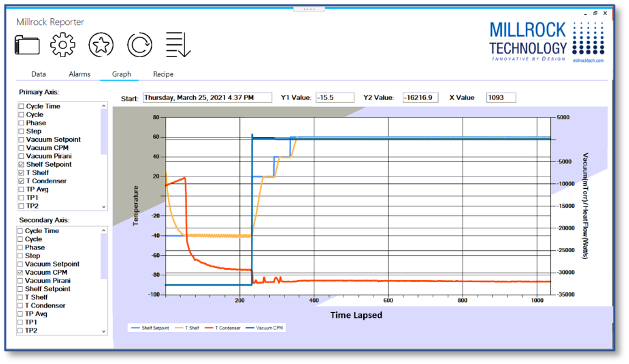Click the Secondary Axis scrollbar thumb
629x364 pixels.
104,256
